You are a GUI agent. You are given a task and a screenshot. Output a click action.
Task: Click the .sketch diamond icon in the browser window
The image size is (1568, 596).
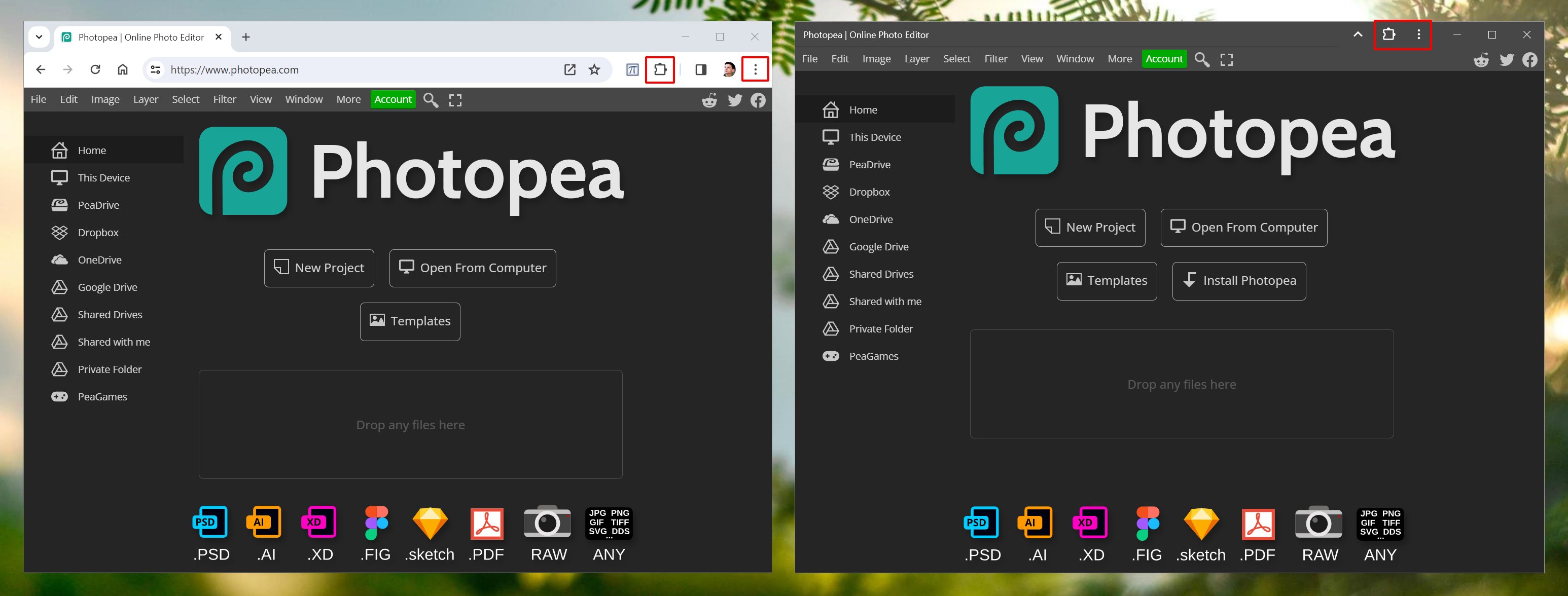(430, 523)
